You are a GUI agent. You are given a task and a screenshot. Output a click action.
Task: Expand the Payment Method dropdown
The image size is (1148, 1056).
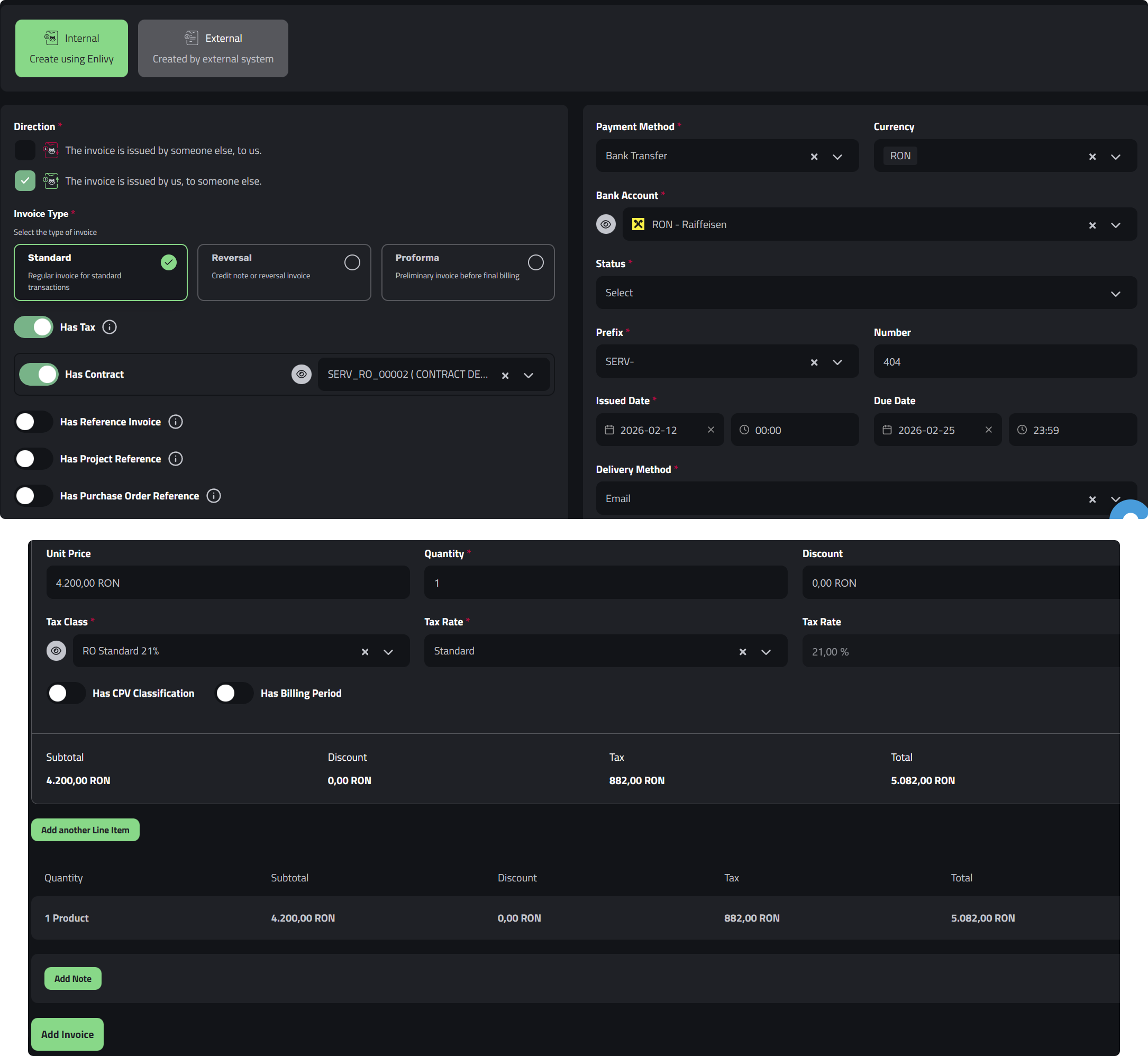coord(837,157)
